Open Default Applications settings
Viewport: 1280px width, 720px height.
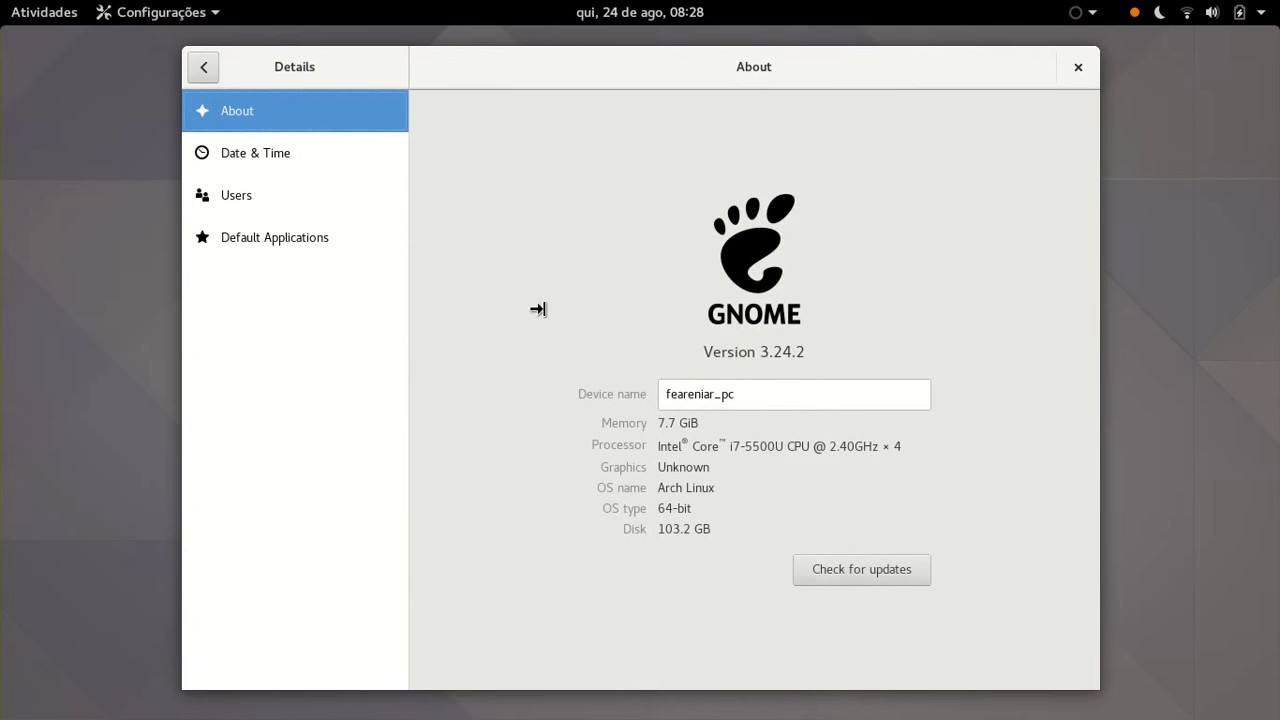295,237
